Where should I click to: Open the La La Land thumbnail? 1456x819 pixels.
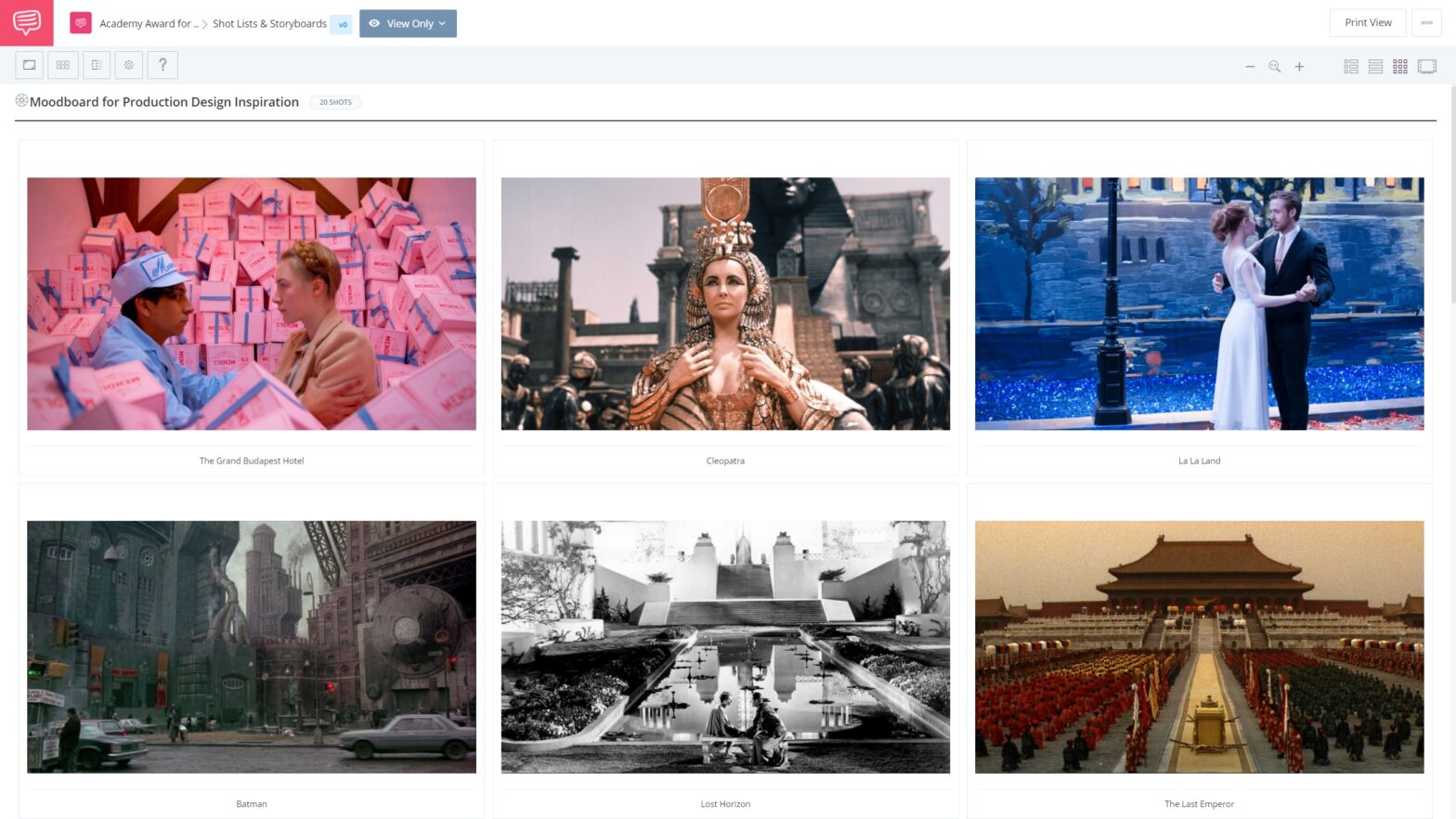(x=1199, y=304)
